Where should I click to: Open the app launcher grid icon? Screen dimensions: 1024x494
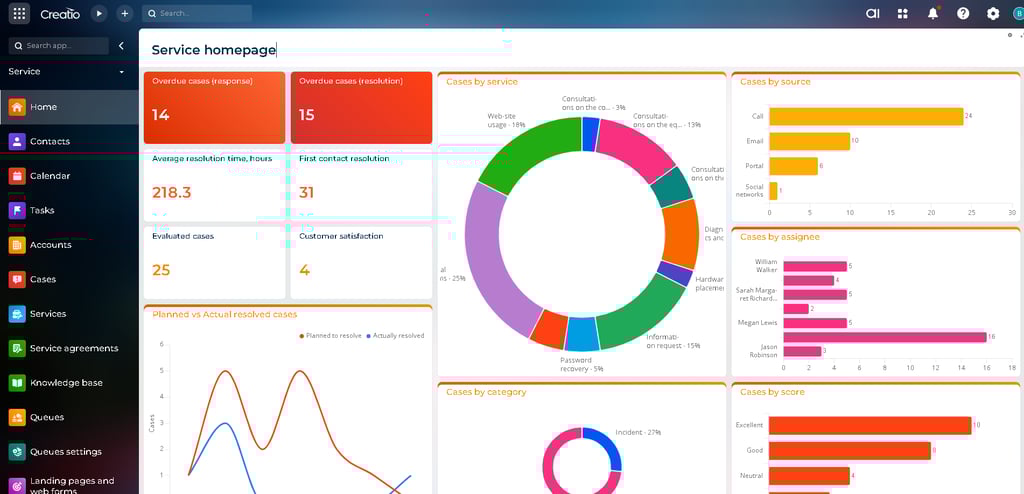[20, 13]
